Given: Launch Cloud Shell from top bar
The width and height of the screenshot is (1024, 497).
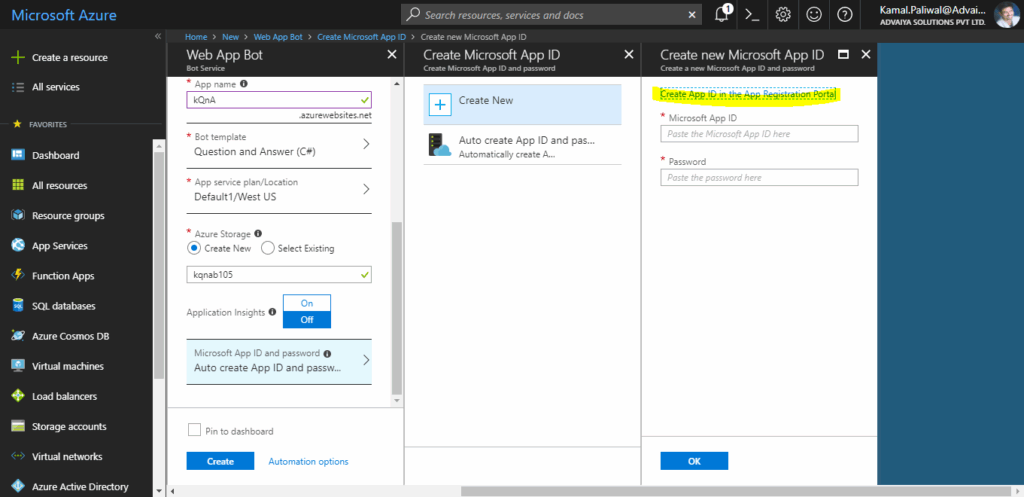Looking at the screenshot, I should coord(752,15).
